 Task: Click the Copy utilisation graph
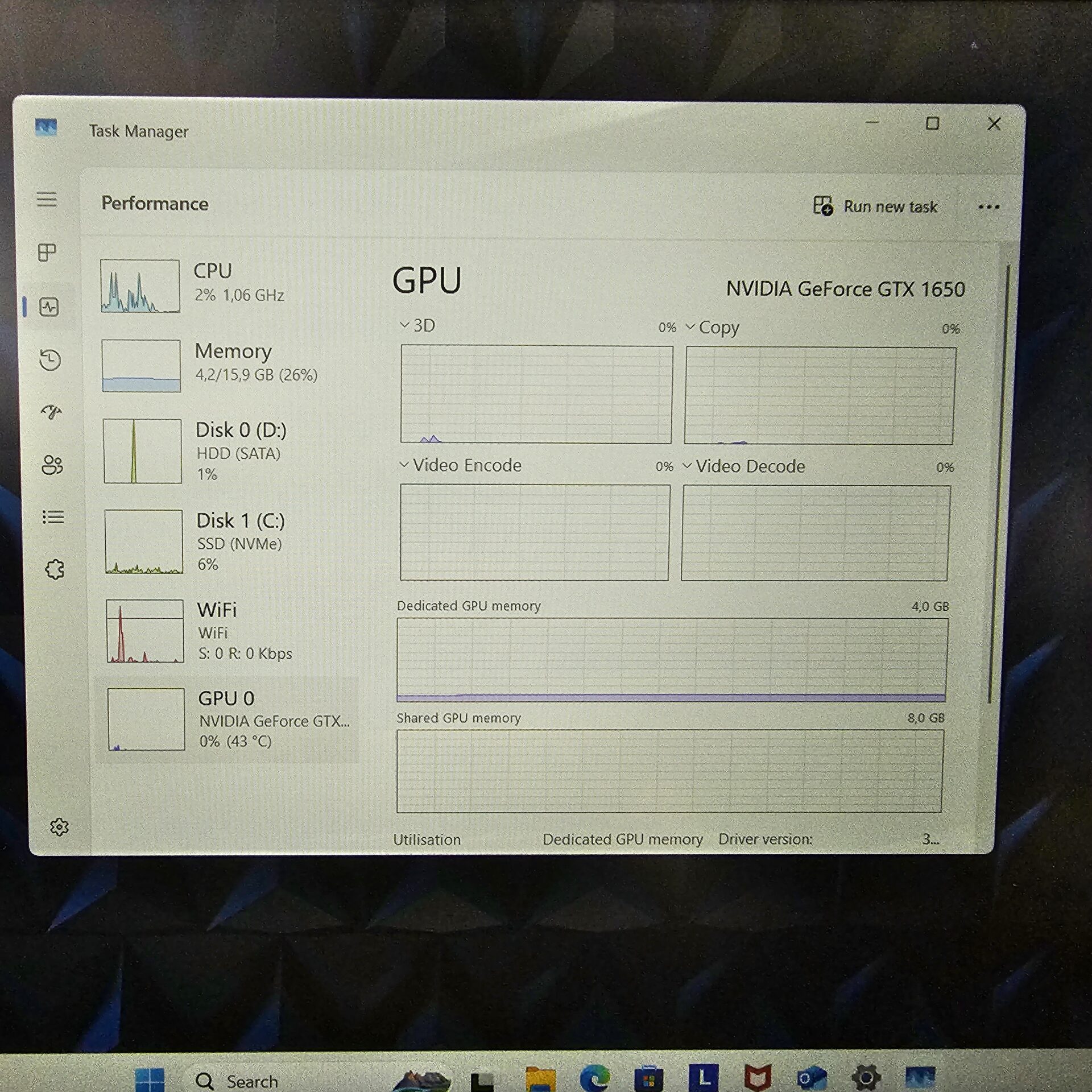(x=820, y=395)
